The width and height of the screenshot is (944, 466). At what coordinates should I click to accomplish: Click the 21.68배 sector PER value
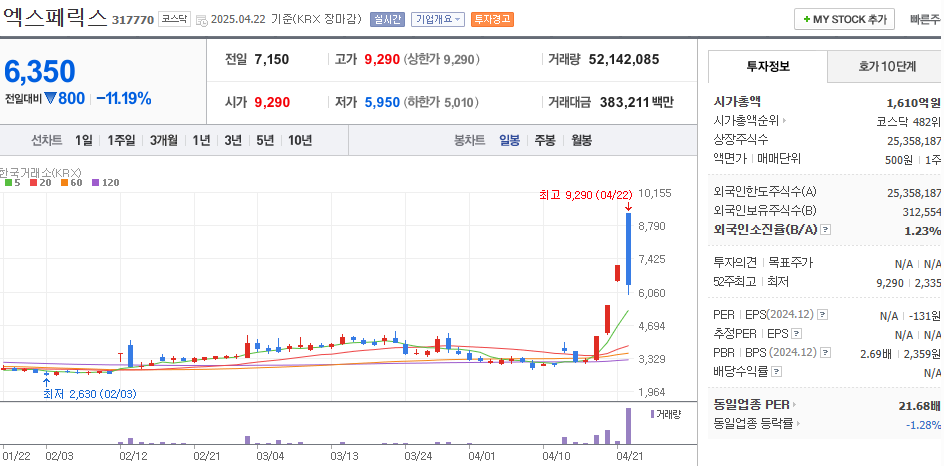click(919, 406)
